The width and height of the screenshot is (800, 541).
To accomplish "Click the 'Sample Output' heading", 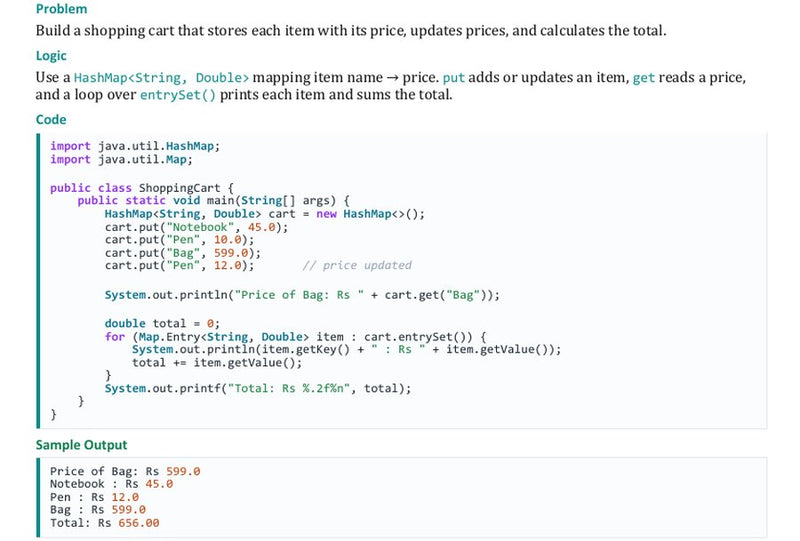I will pos(81,445).
